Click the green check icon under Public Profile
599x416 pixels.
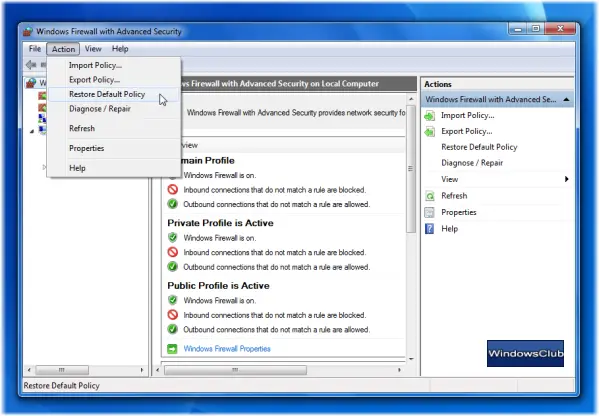tap(173, 329)
